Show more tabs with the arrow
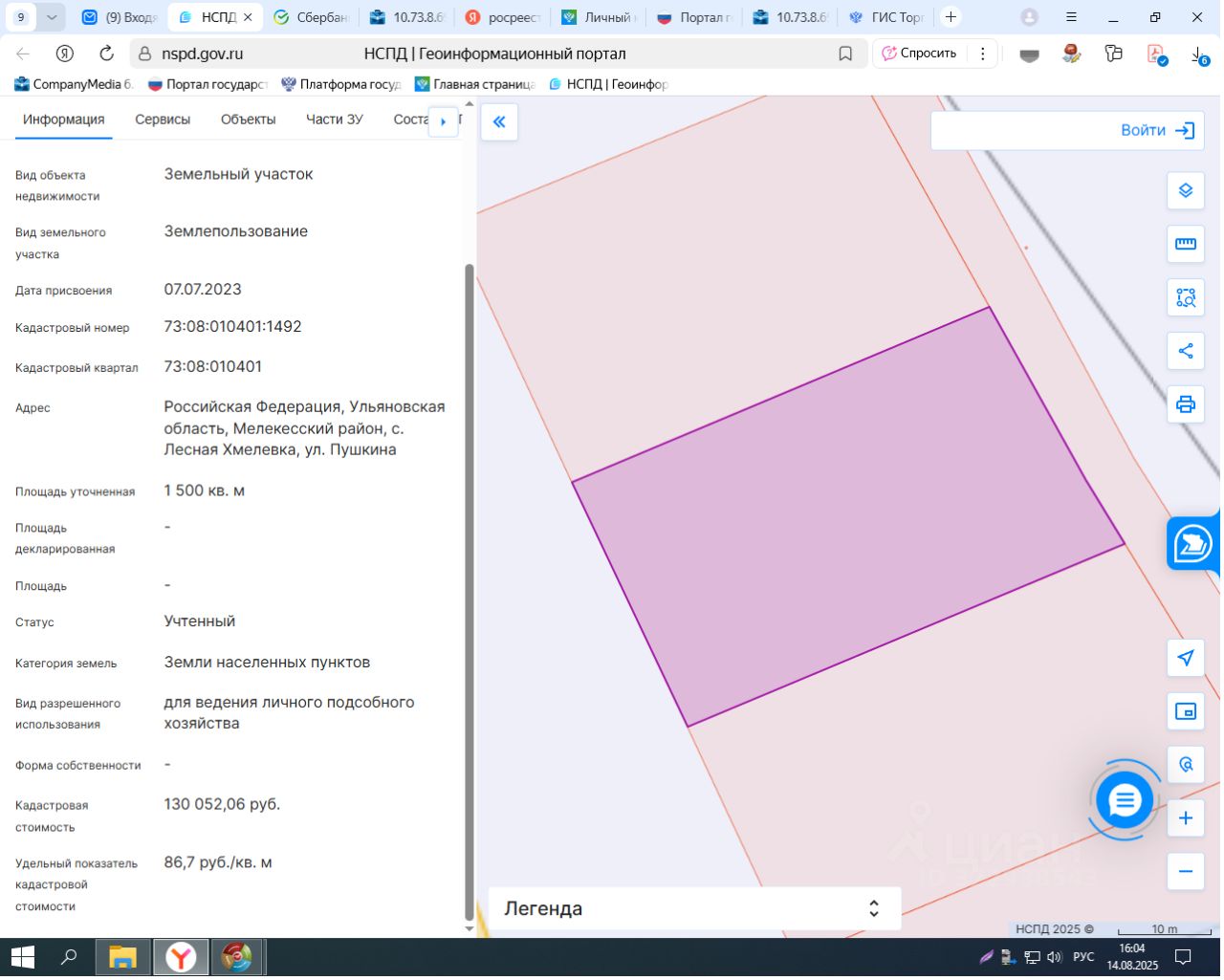 (443, 121)
